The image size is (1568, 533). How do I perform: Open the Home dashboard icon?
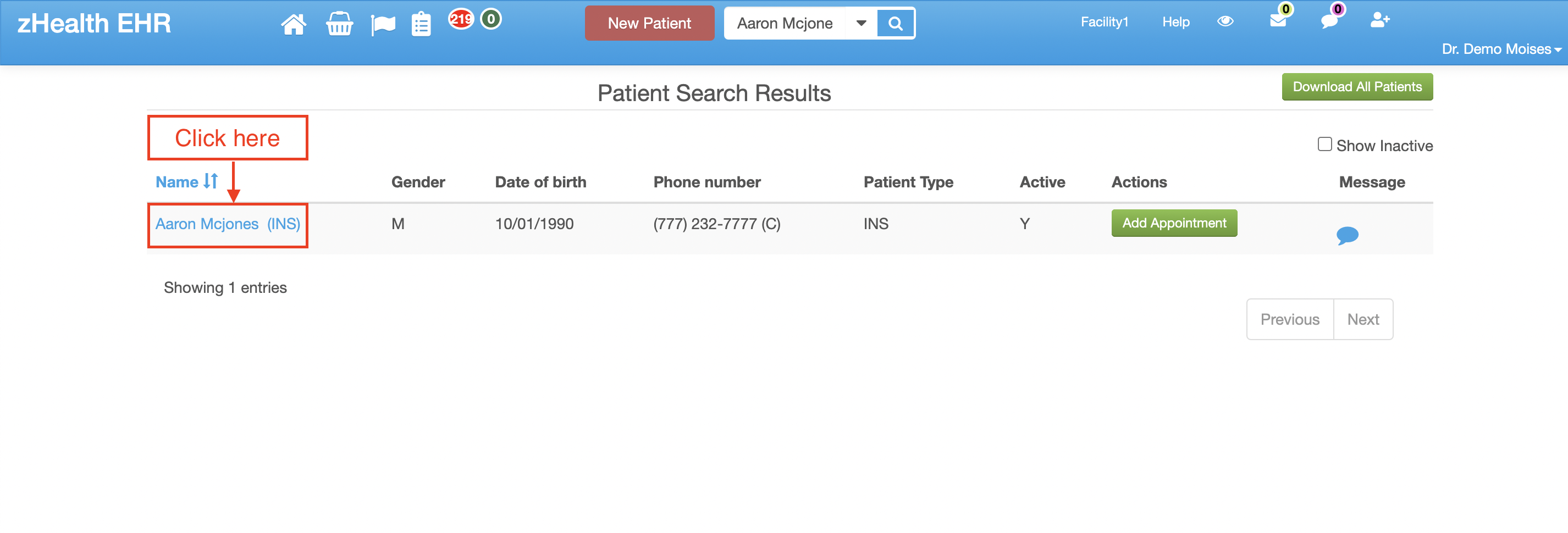pyautogui.click(x=294, y=24)
